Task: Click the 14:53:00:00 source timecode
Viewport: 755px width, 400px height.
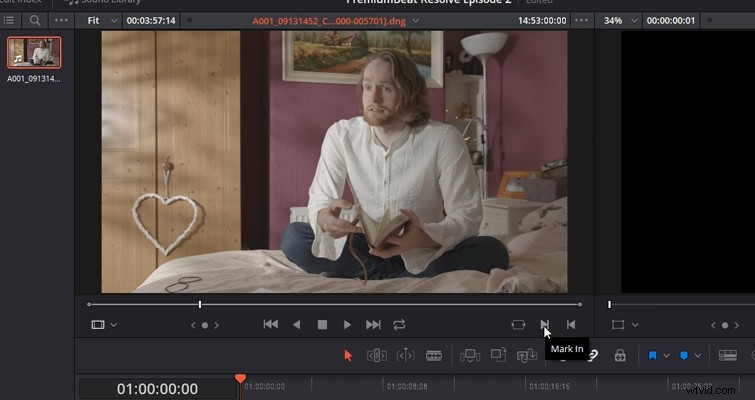Action: (542, 21)
